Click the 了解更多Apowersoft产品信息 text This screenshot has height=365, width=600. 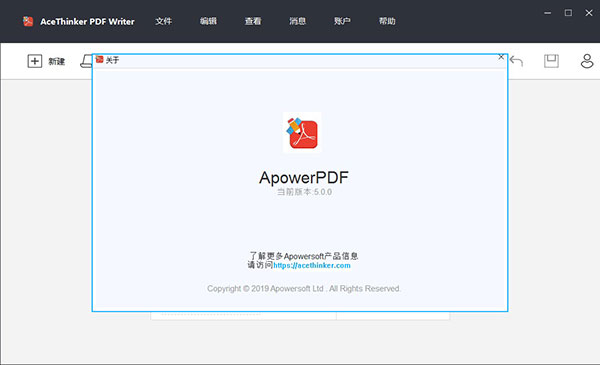click(304, 256)
